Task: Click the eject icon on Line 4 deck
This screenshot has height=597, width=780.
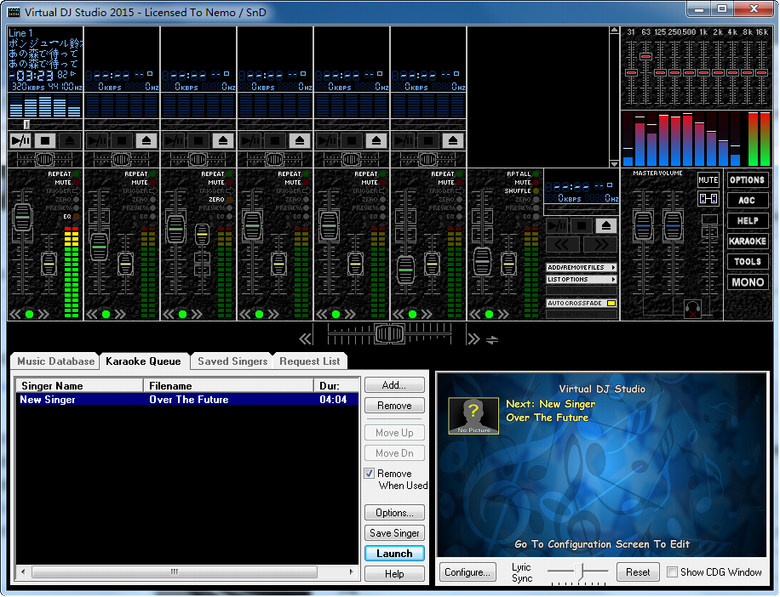Action: [x=299, y=141]
